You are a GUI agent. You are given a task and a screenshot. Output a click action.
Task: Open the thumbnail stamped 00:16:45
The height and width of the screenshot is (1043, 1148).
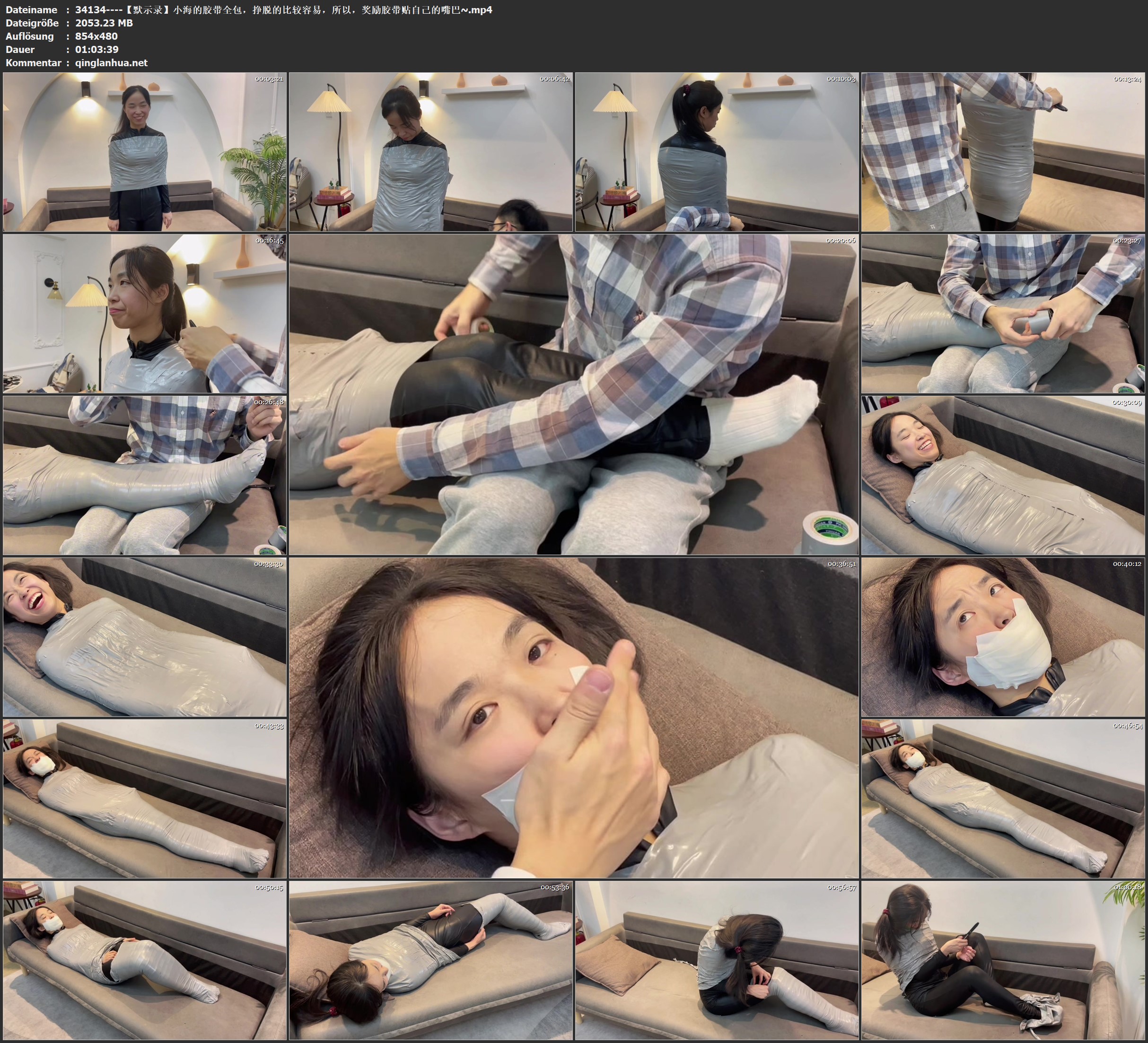coord(145,313)
